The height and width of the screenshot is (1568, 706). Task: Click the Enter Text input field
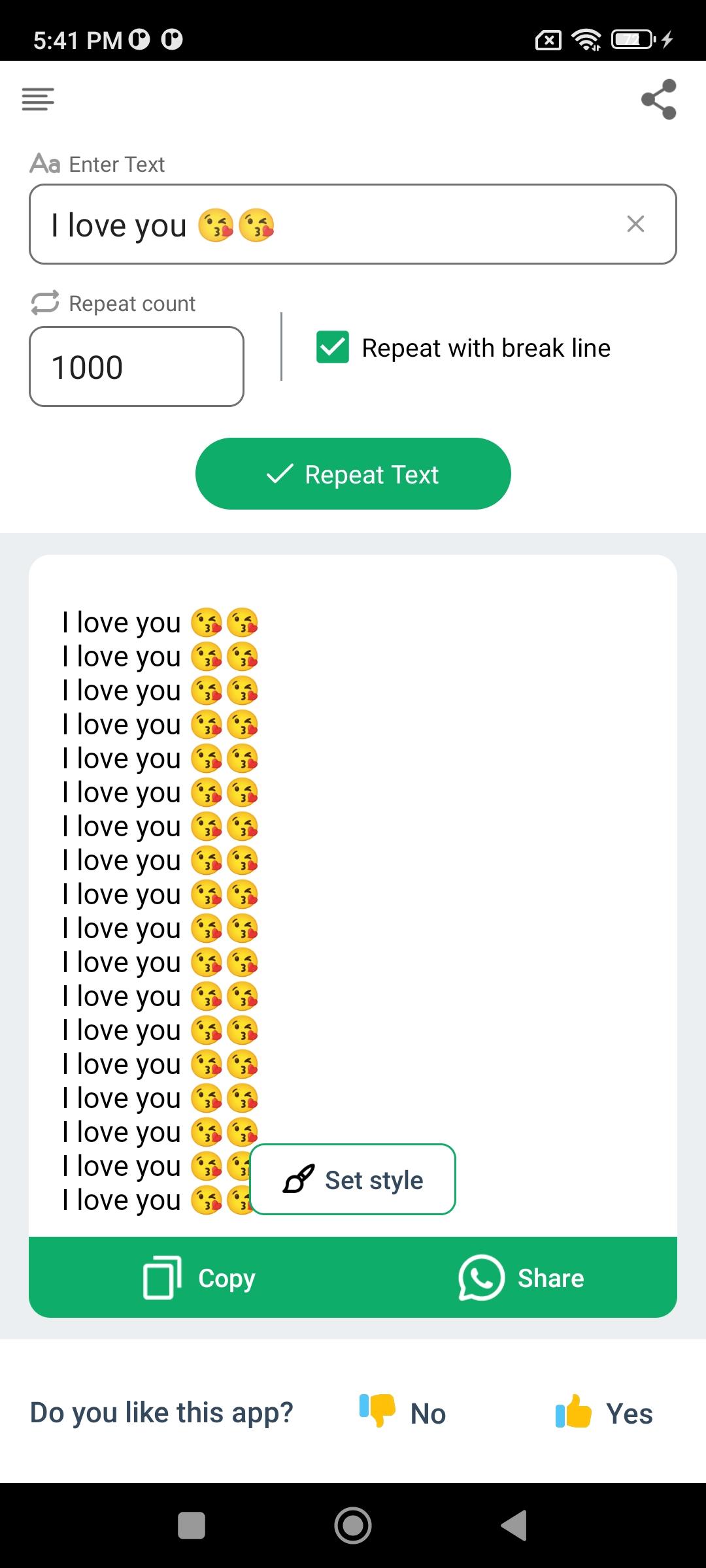coord(353,224)
